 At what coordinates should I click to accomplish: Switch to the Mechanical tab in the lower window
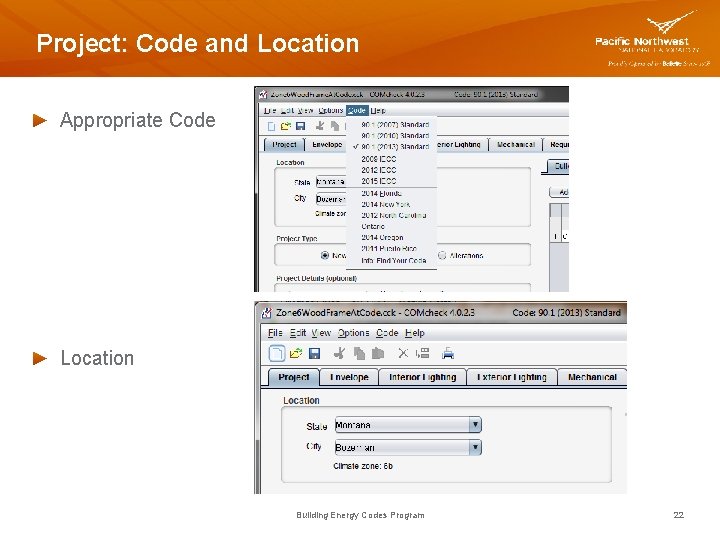[x=592, y=377]
